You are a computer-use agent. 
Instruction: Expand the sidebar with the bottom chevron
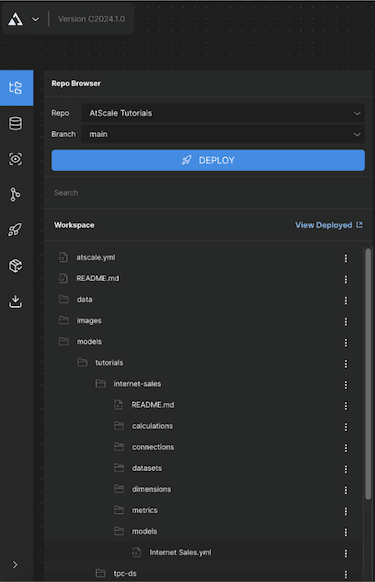coord(15,565)
